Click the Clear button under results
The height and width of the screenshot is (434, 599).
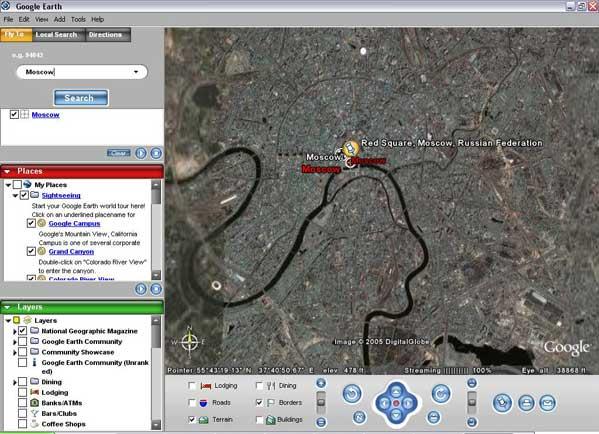tap(118, 153)
